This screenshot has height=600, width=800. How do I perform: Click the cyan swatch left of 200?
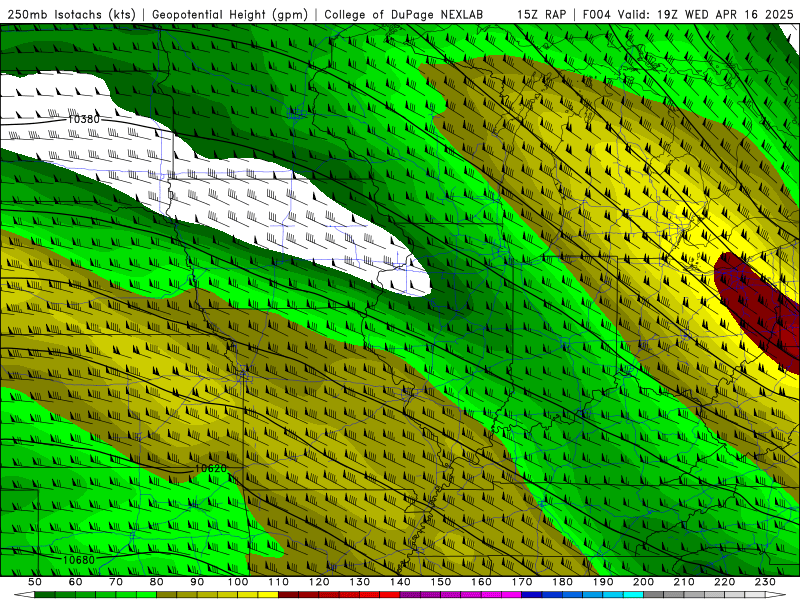click(x=633, y=595)
